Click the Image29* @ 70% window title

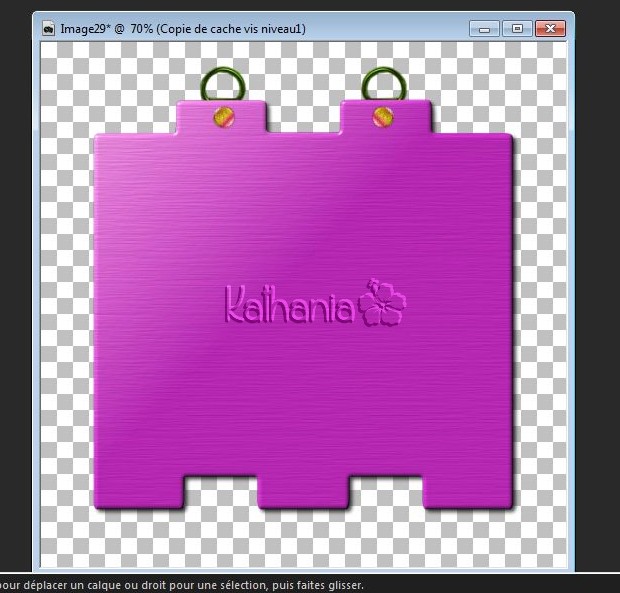pos(183,29)
